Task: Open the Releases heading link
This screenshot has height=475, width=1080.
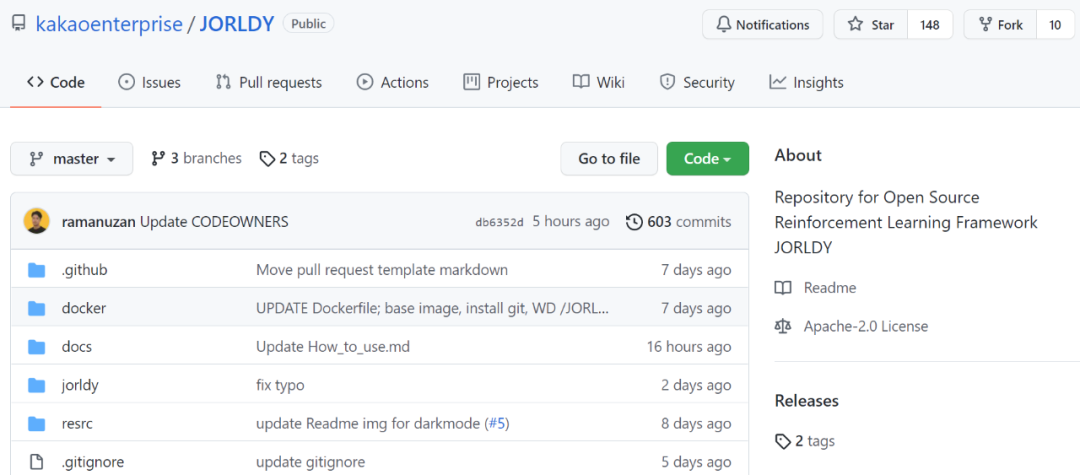Action: [807, 401]
